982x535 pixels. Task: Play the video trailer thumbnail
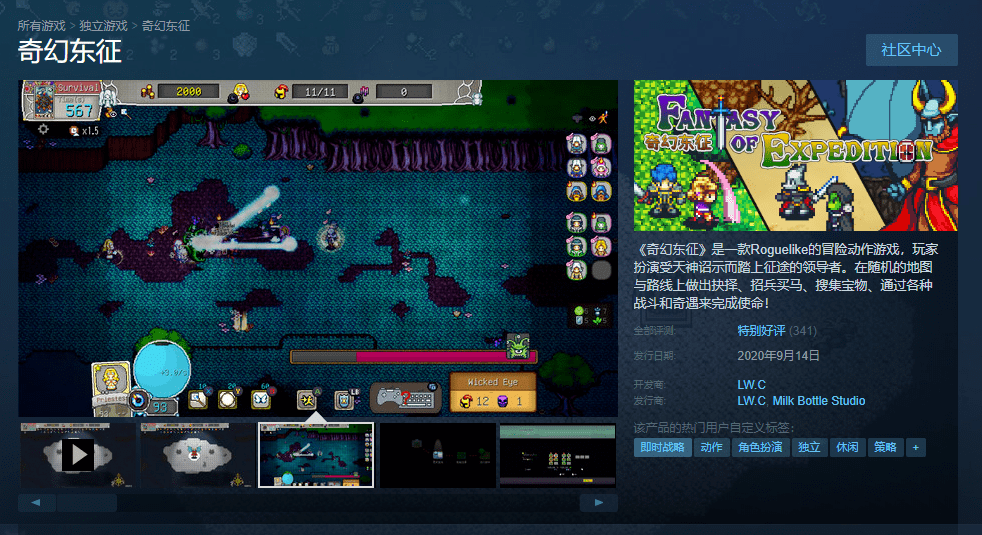(78, 455)
